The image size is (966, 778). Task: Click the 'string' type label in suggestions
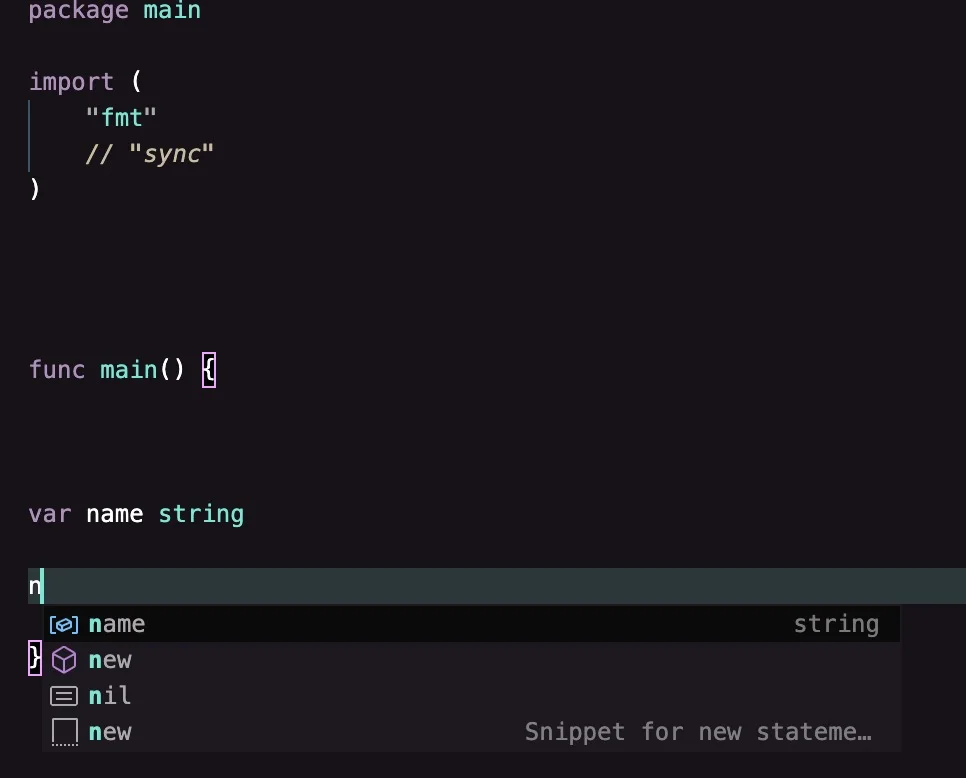836,624
